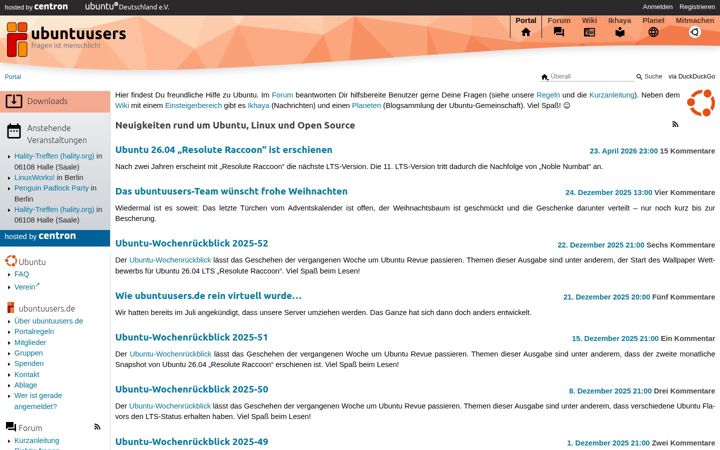
Task: Open frohe Weihnachten article headline
Action: coord(231,191)
